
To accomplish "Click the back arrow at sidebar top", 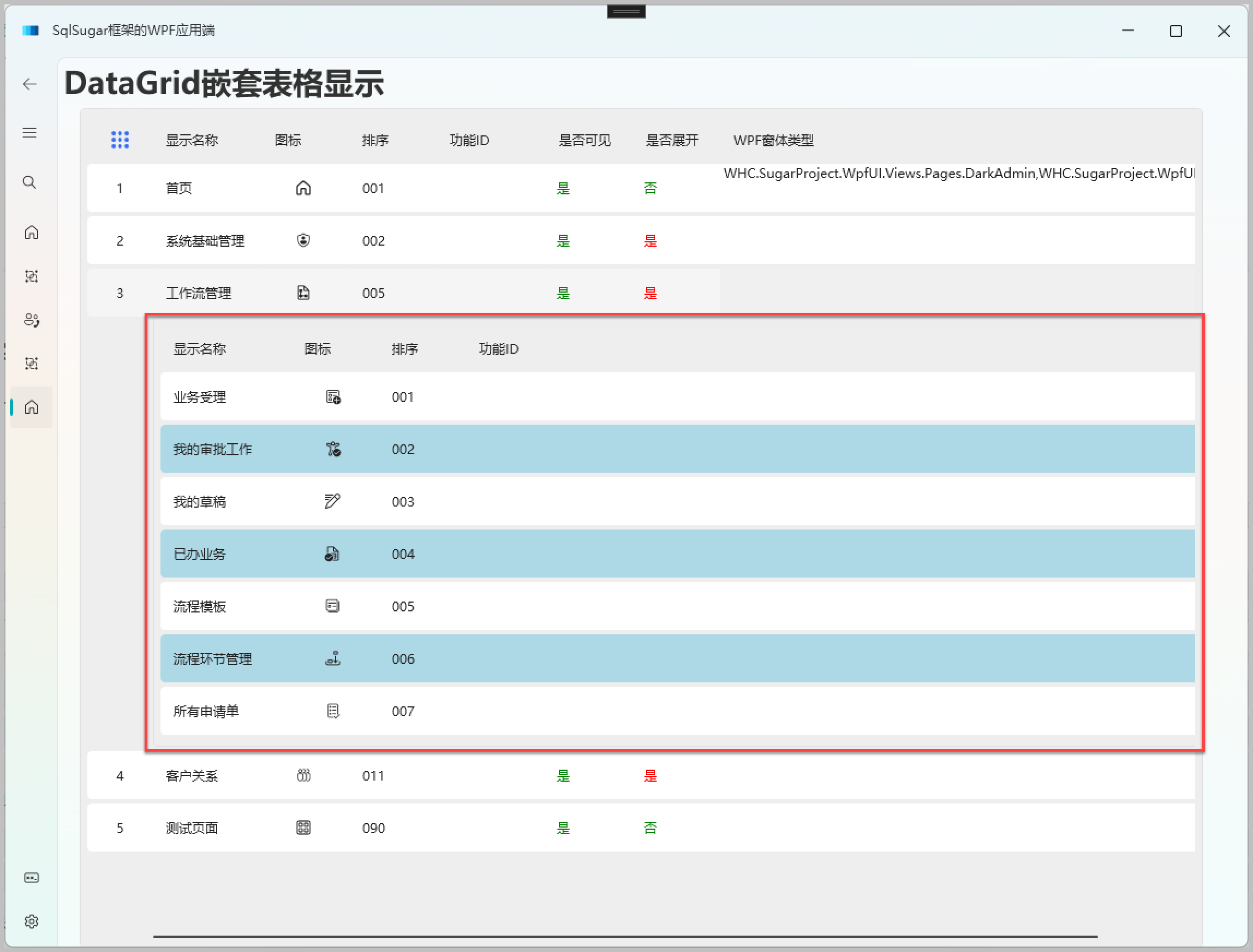I will tap(29, 84).
